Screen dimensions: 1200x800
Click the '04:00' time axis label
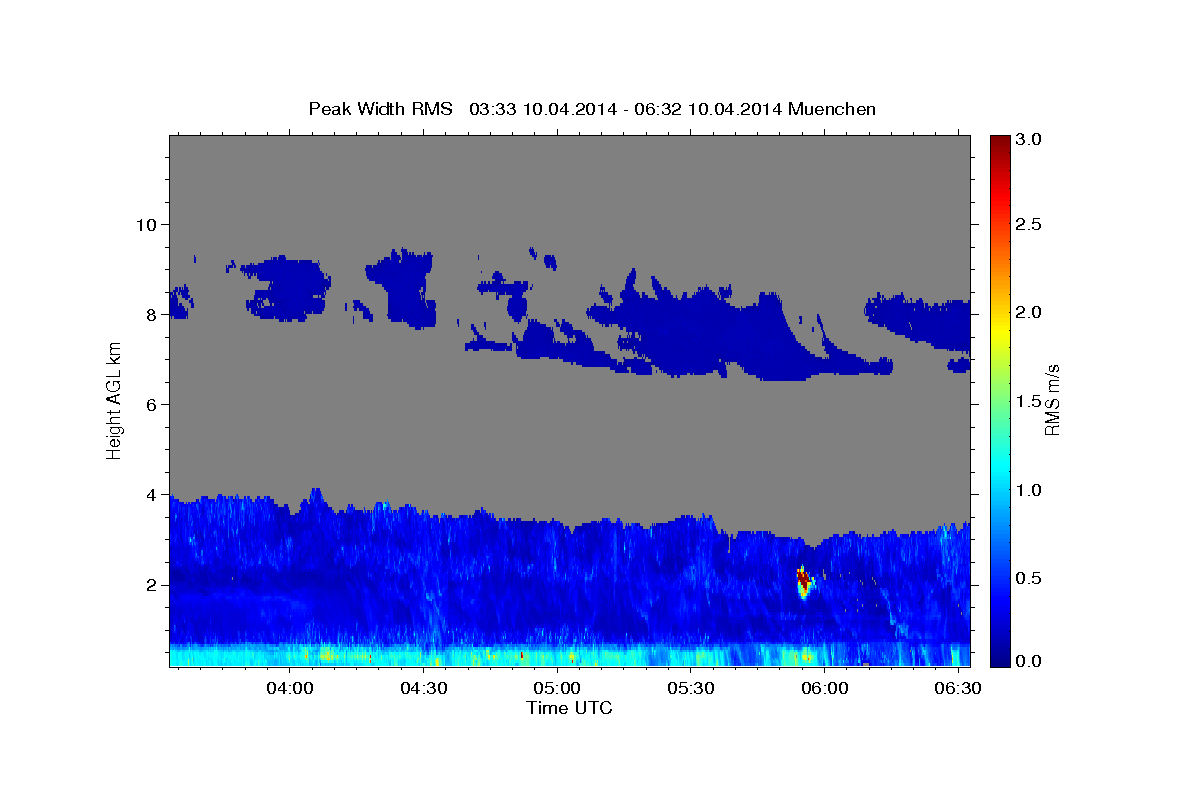point(290,689)
